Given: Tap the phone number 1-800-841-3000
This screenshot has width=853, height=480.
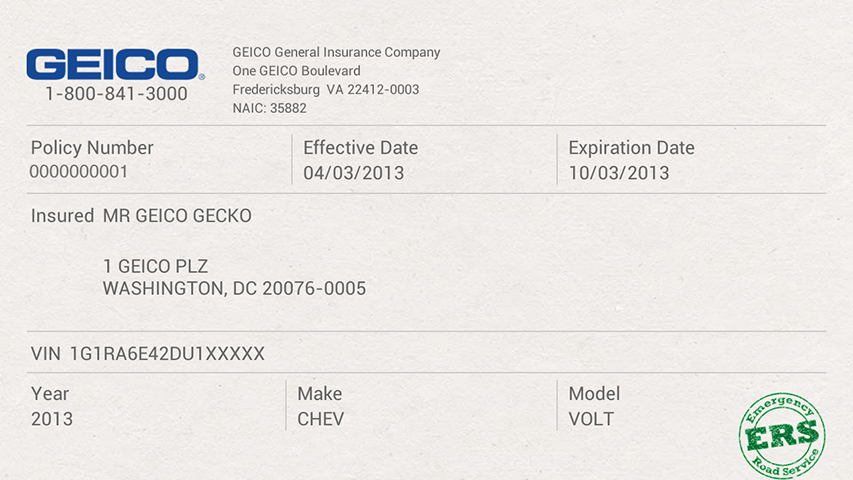Looking at the screenshot, I should (116, 94).
